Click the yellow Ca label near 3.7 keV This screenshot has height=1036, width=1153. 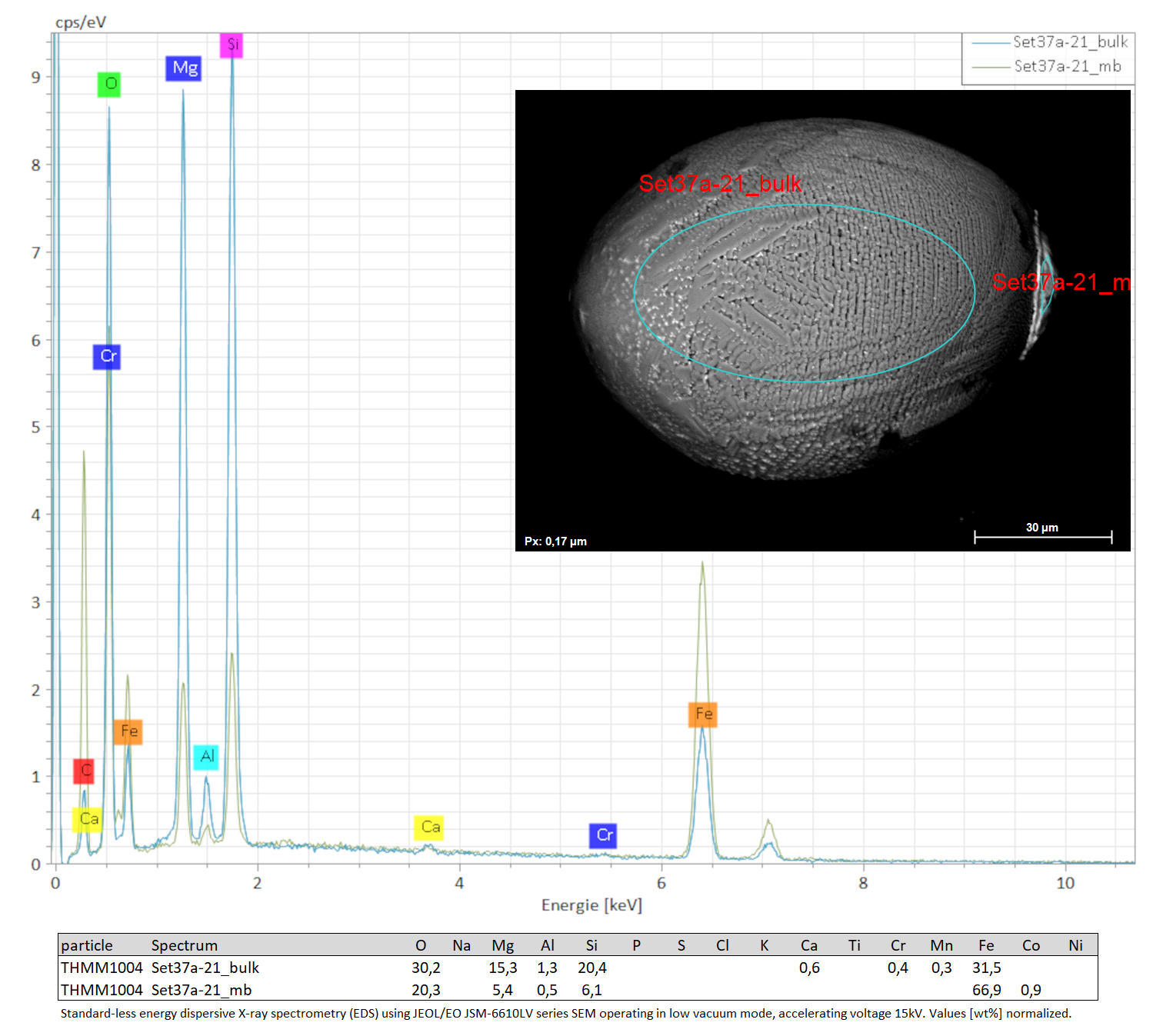[429, 828]
